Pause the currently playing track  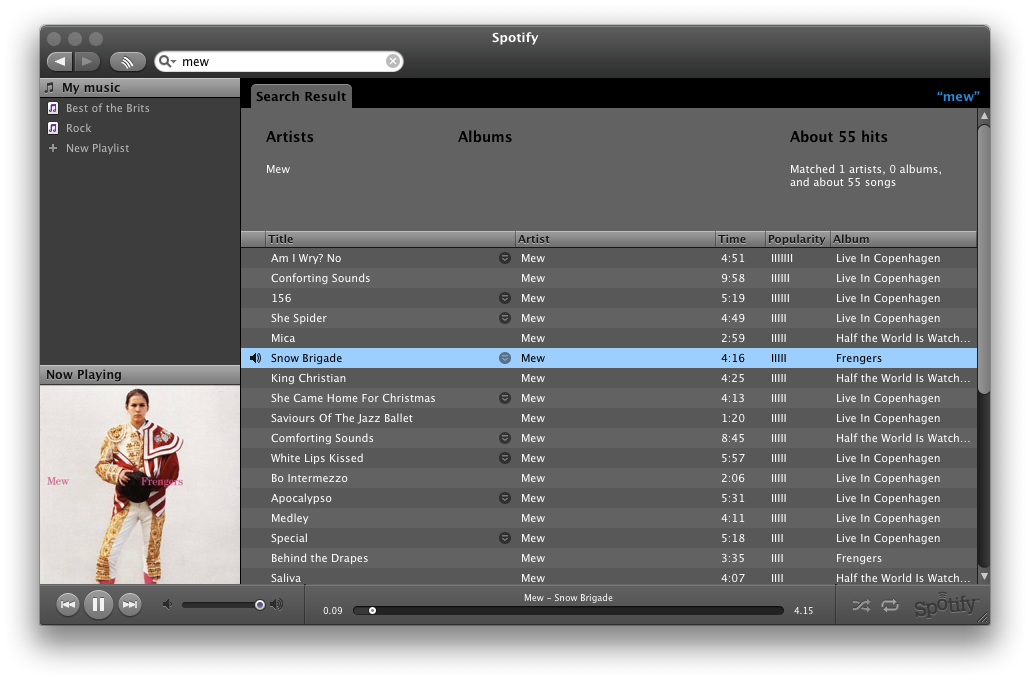(x=97, y=604)
